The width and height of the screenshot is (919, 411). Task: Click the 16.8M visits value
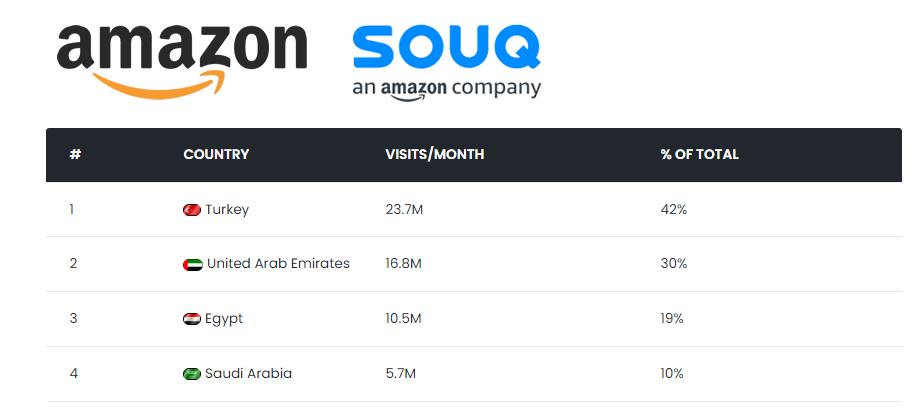tap(403, 264)
